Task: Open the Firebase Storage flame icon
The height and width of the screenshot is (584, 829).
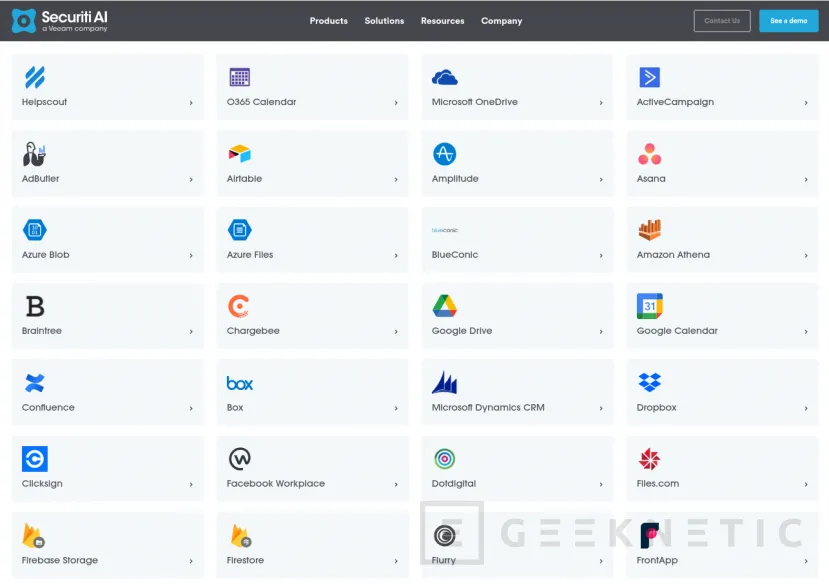Action: tap(33, 535)
